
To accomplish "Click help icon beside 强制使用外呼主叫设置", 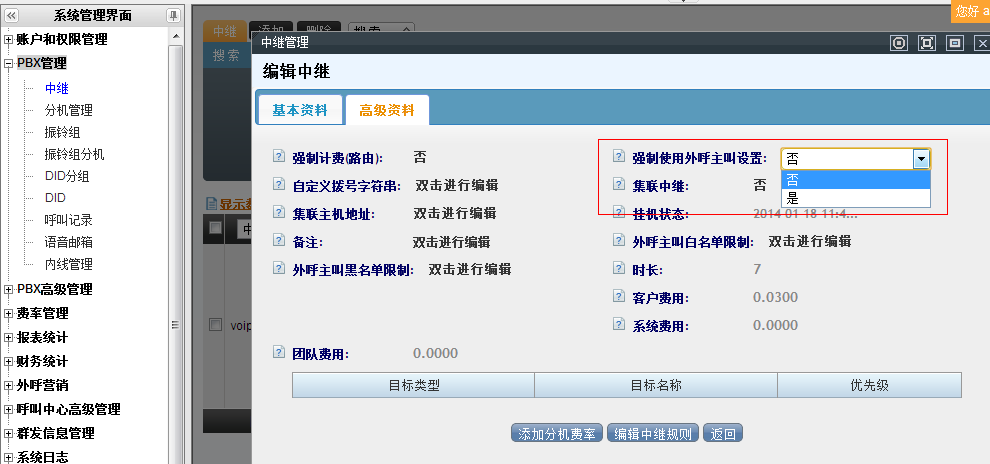I will tap(619, 158).
